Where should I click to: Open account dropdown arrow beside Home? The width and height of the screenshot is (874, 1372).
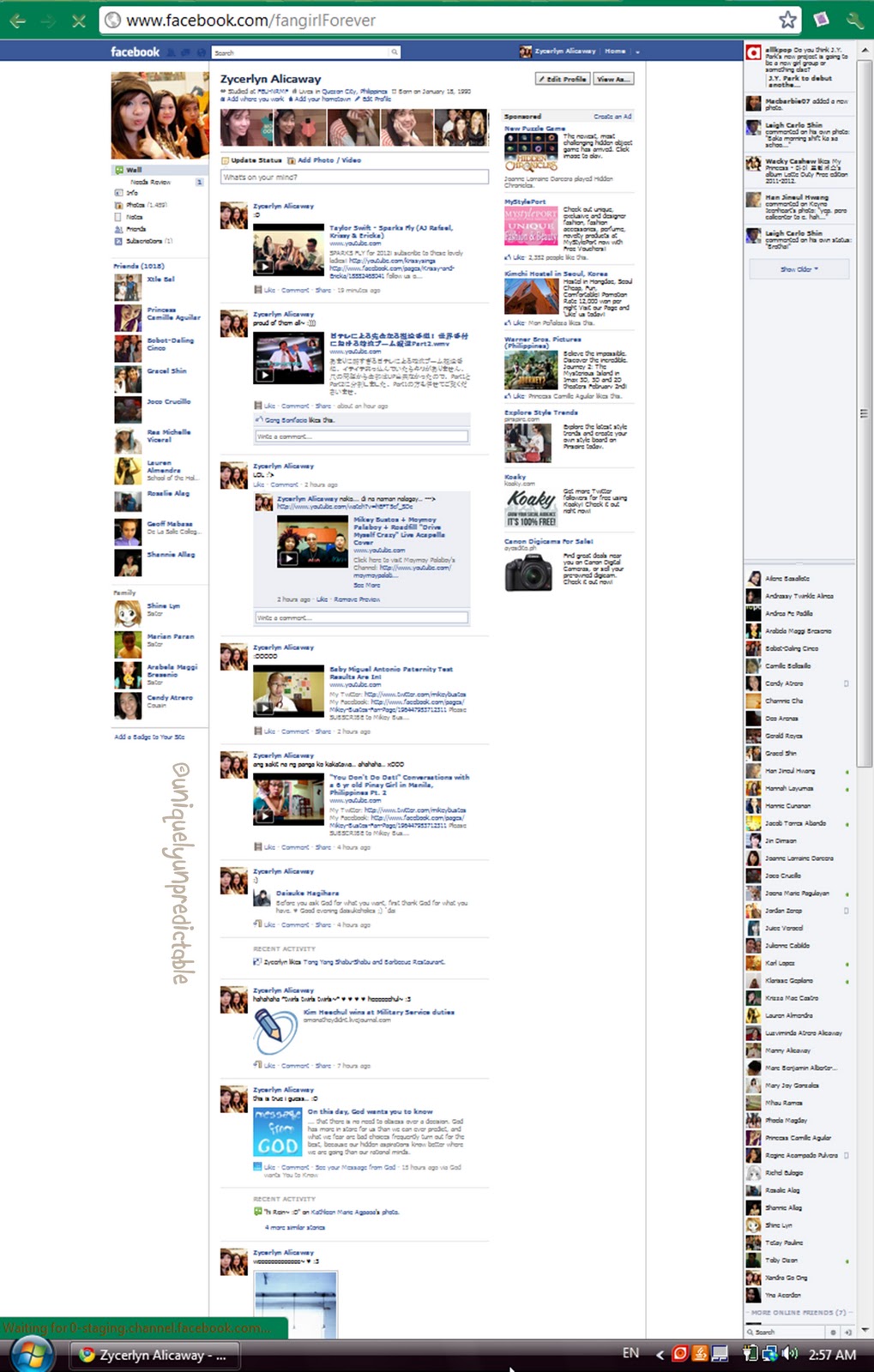637,52
